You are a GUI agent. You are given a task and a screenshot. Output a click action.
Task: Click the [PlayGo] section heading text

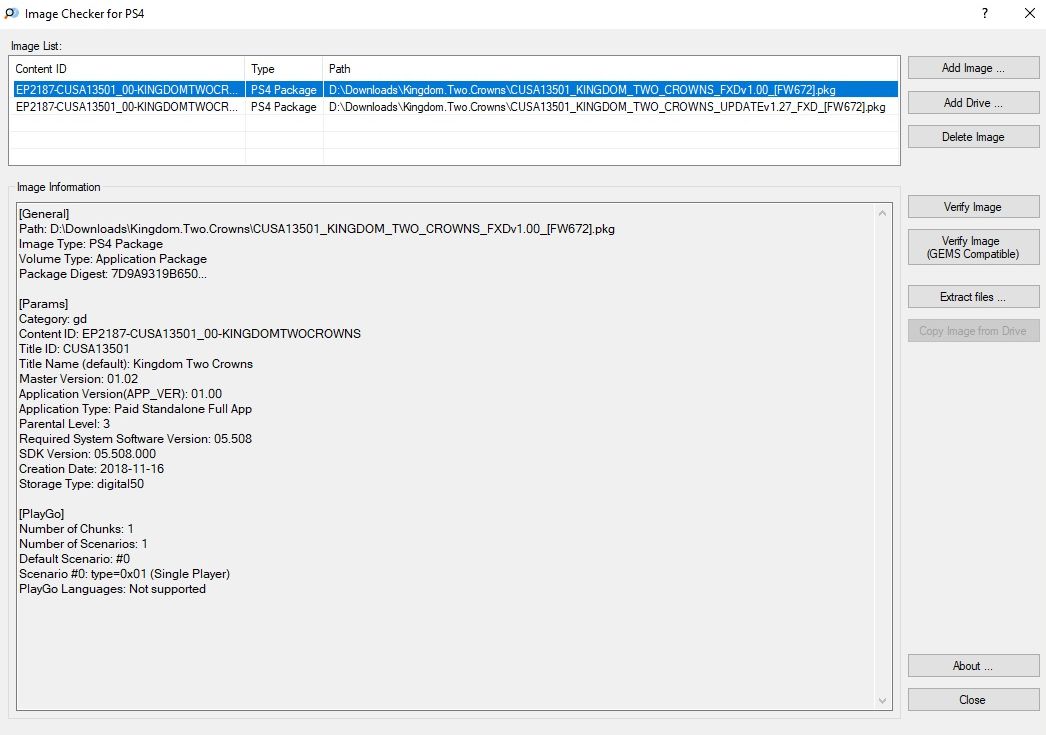coord(41,514)
